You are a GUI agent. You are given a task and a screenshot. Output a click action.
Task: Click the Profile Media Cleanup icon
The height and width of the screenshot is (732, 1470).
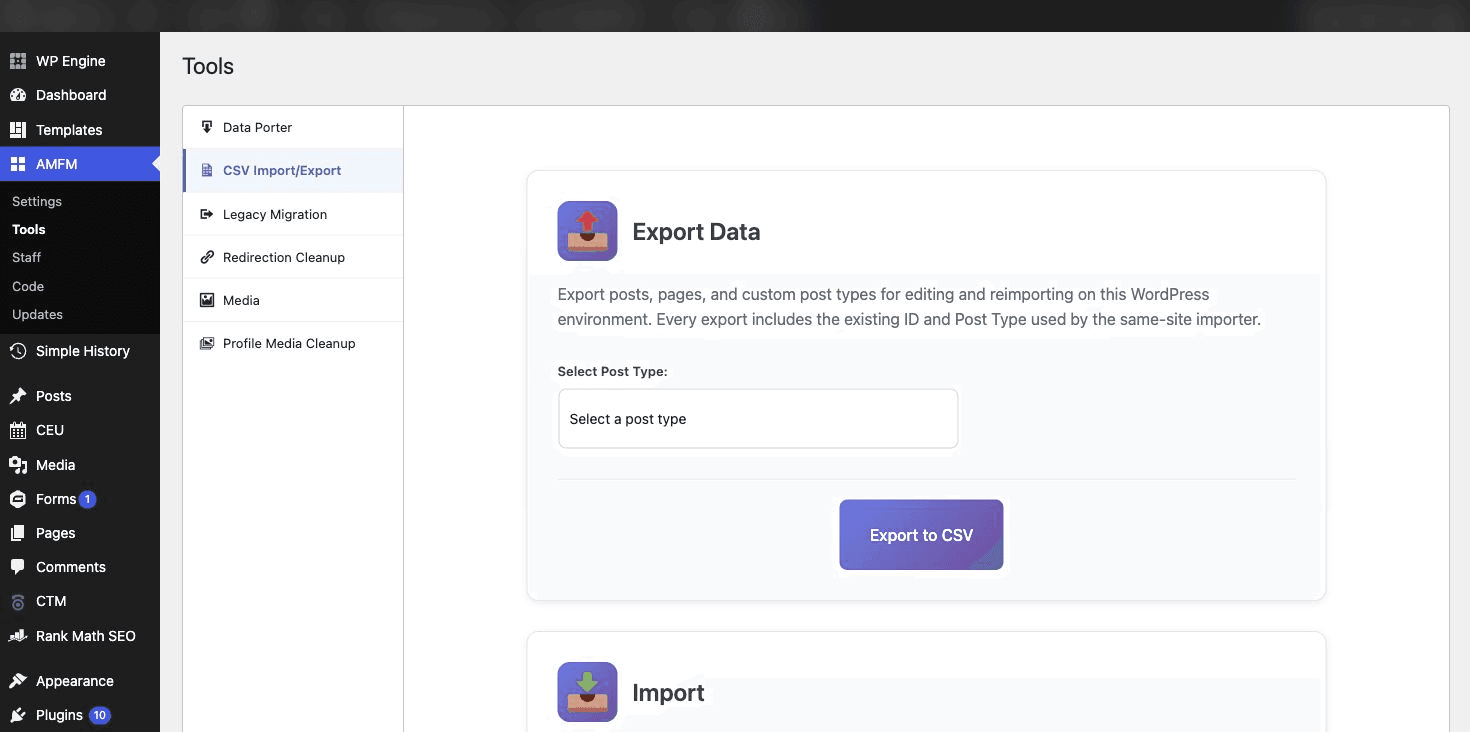[x=207, y=343]
